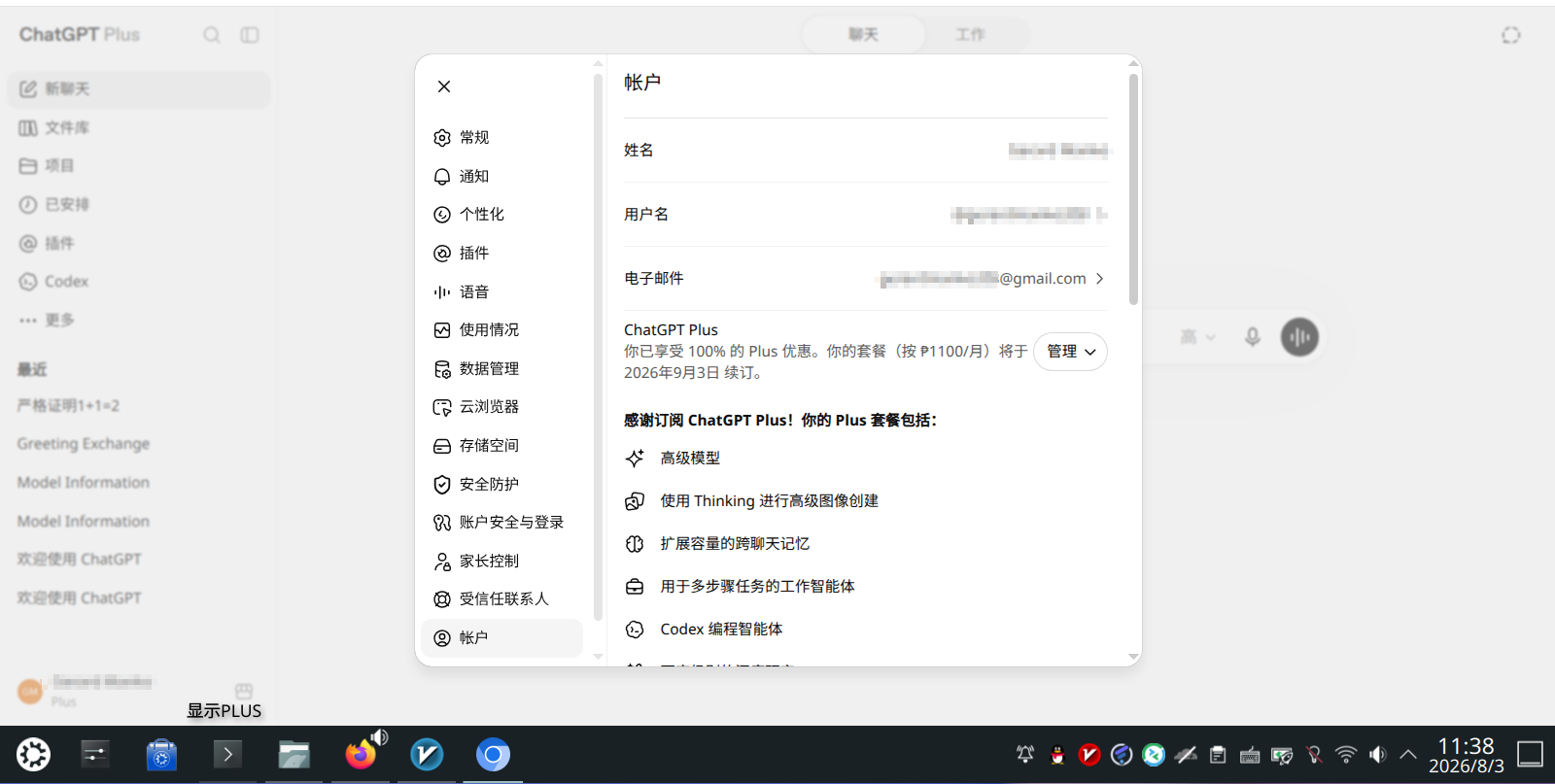Click the taskbar settings sliders icon
1555x784 pixels.
click(95, 755)
